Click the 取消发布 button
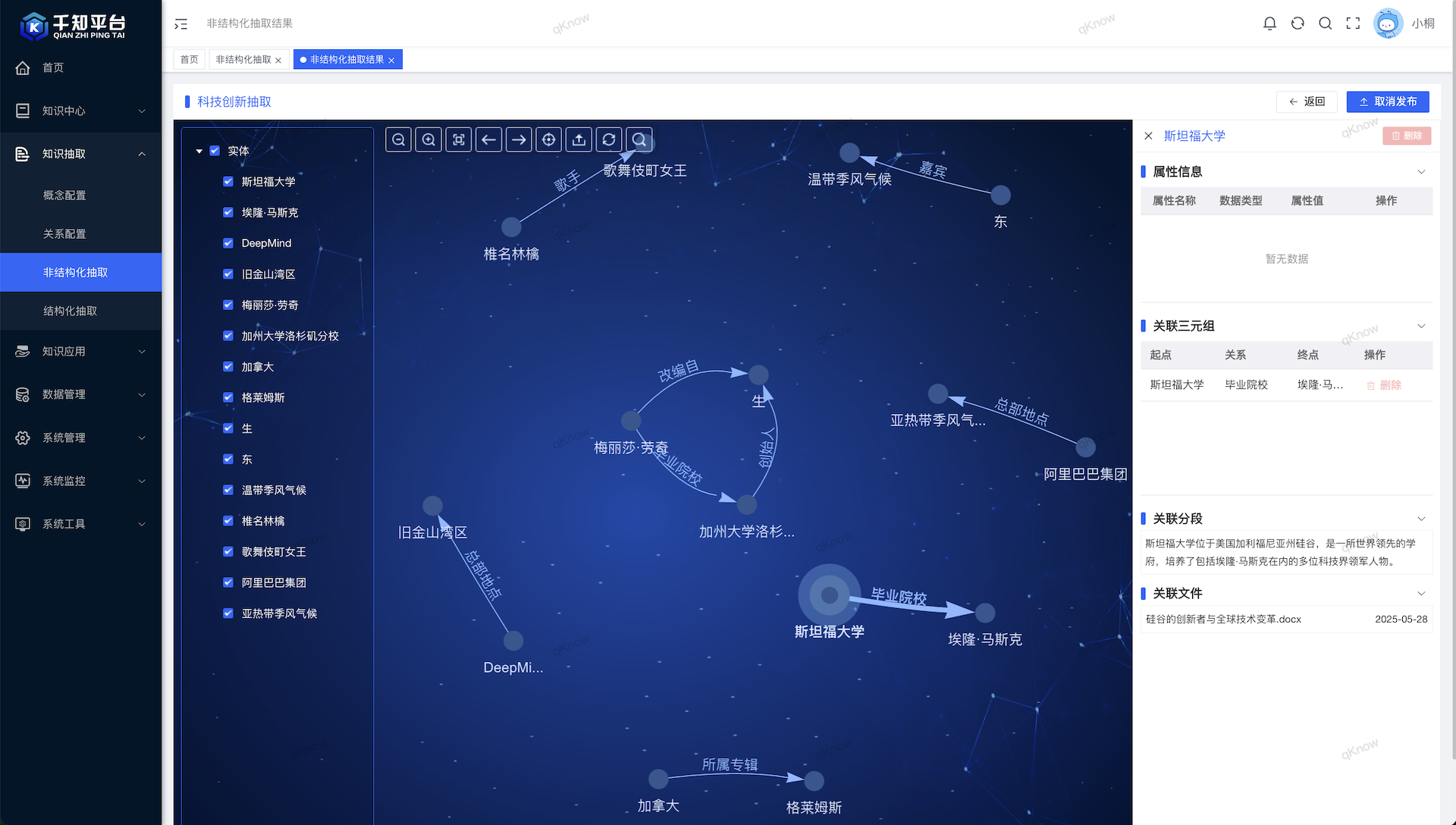Image resolution: width=1456 pixels, height=825 pixels. (x=1387, y=102)
